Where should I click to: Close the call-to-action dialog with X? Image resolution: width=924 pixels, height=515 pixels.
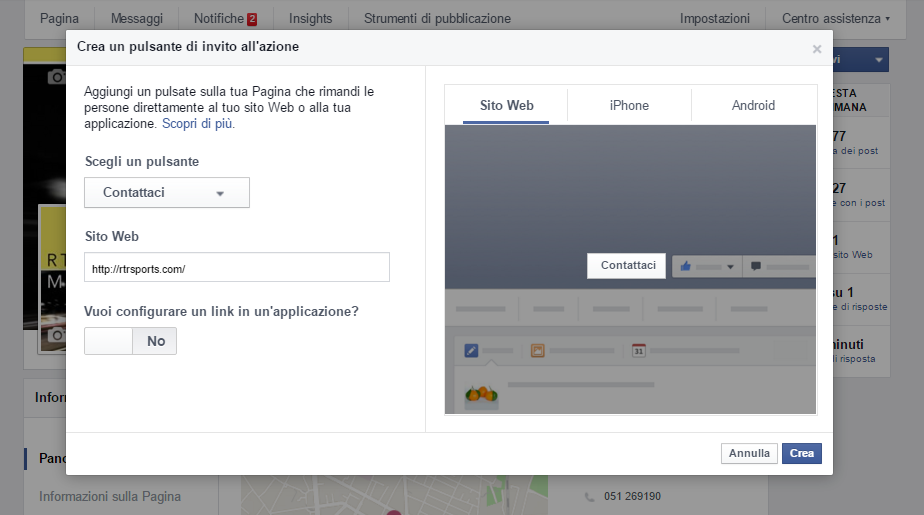(x=817, y=49)
